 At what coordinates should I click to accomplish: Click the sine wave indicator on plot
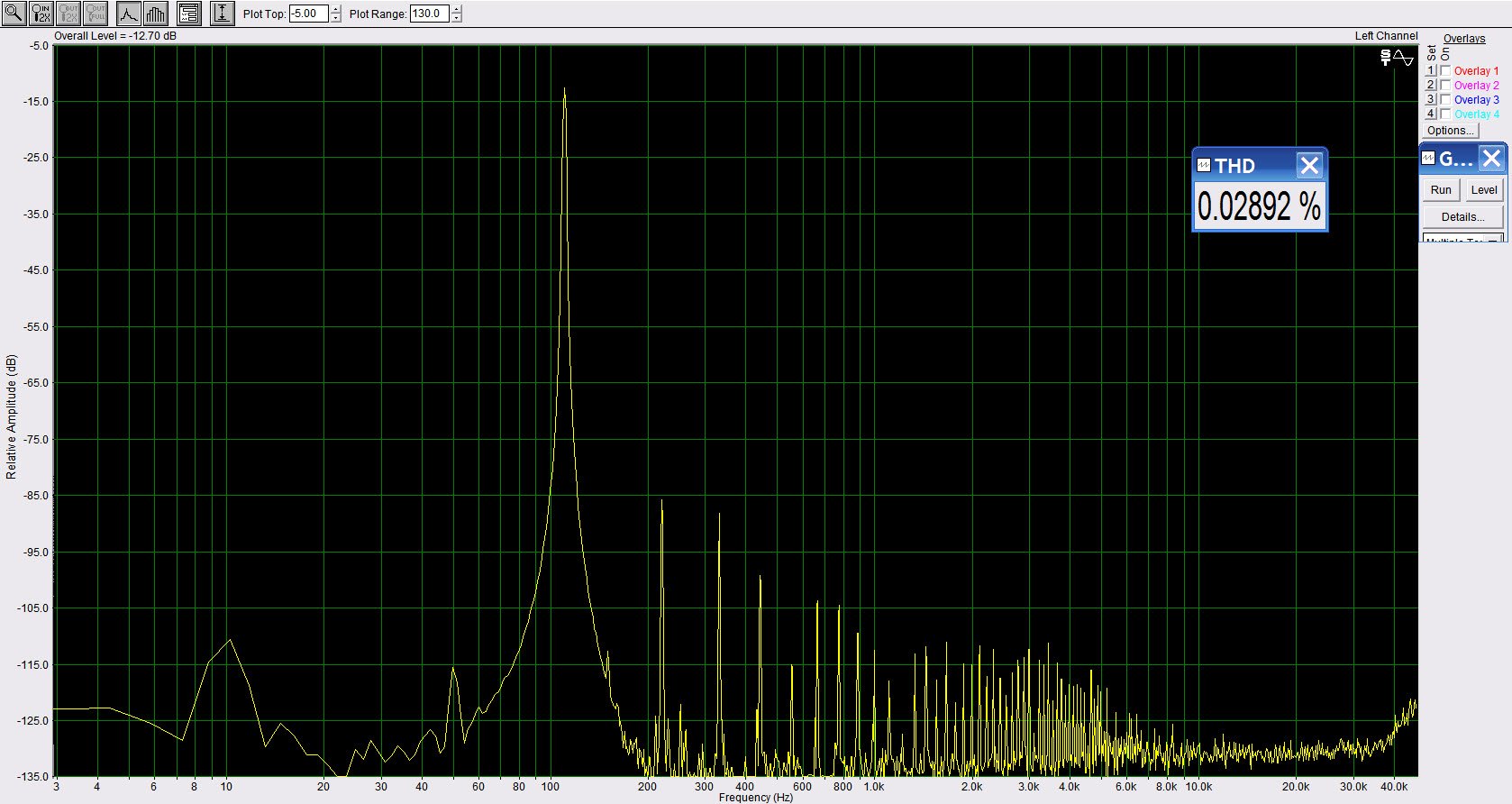pos(1403,58)
